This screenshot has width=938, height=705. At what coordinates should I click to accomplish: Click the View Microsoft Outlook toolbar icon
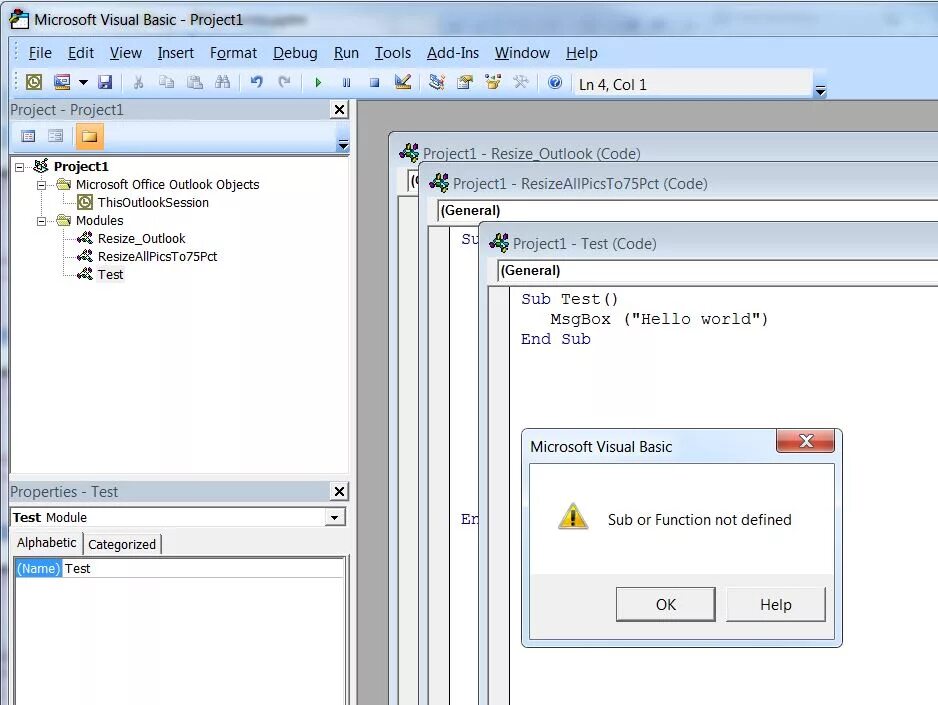point(34,82)
